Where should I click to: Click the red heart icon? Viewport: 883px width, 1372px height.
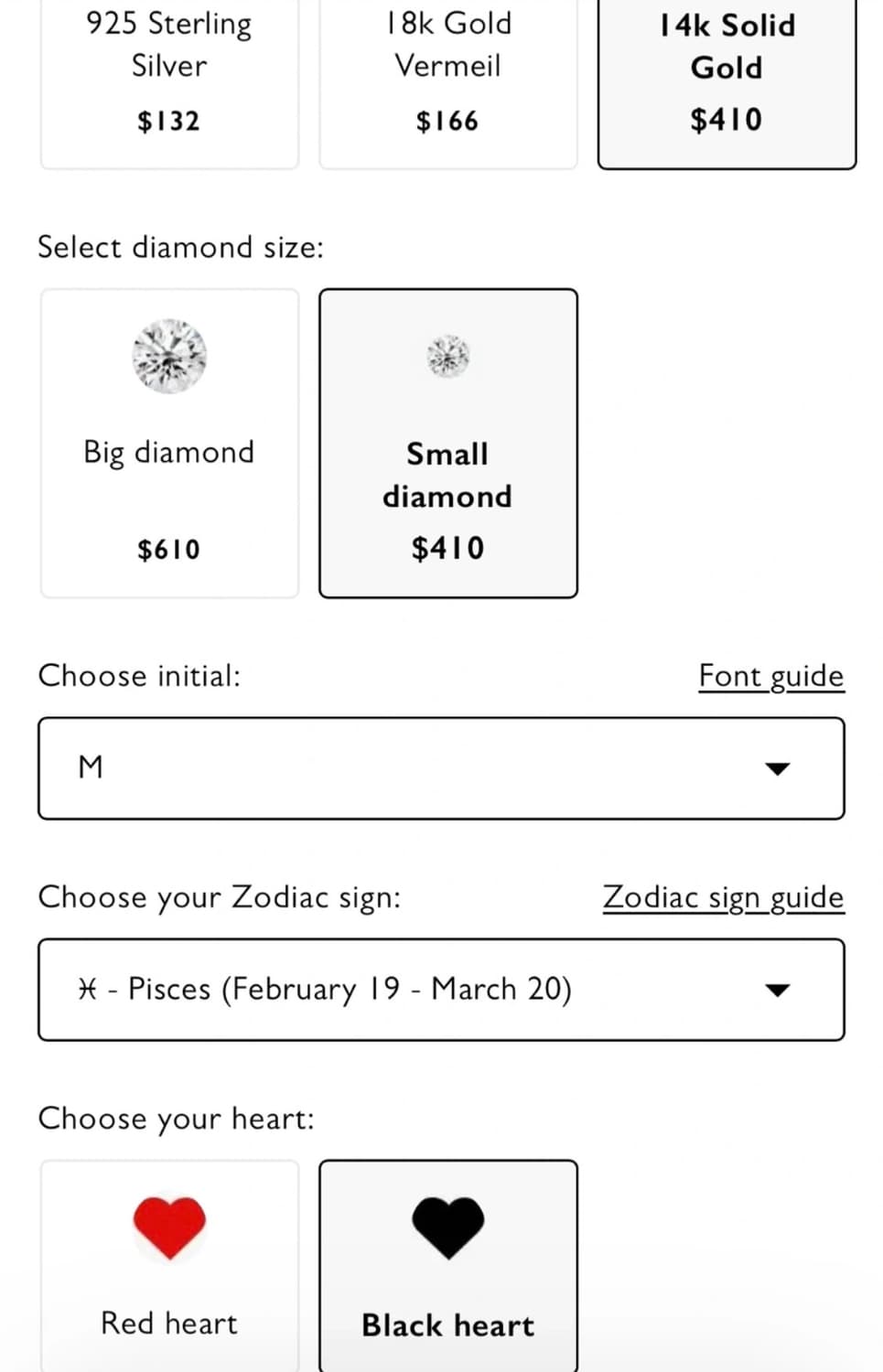[169, 1226]
